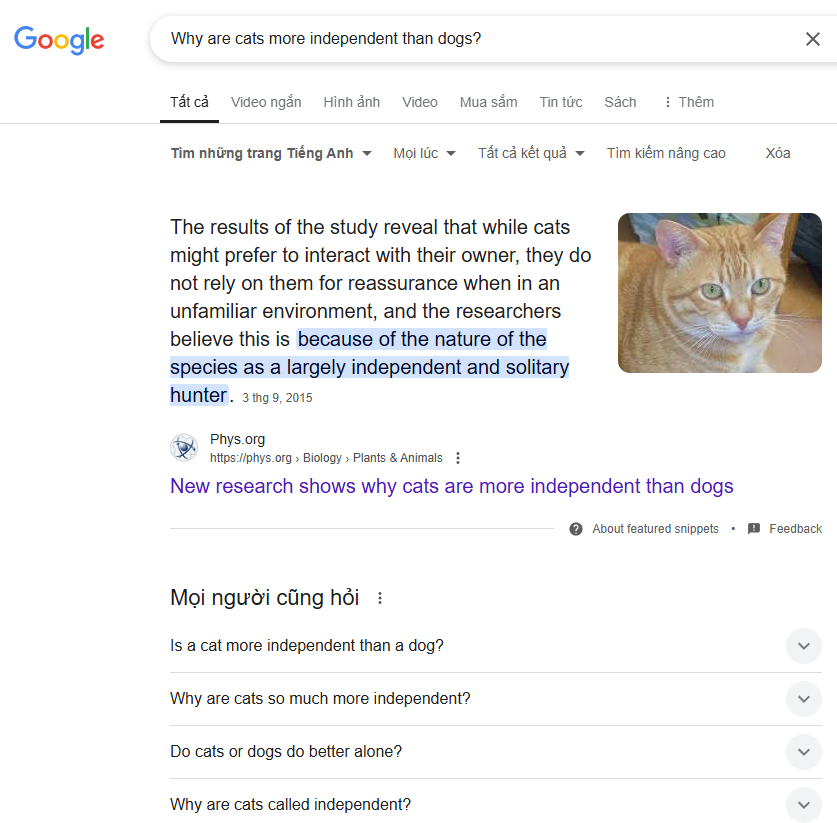
Task: Click the orange cat thumbnail image
Action: (x=719, y=293)
